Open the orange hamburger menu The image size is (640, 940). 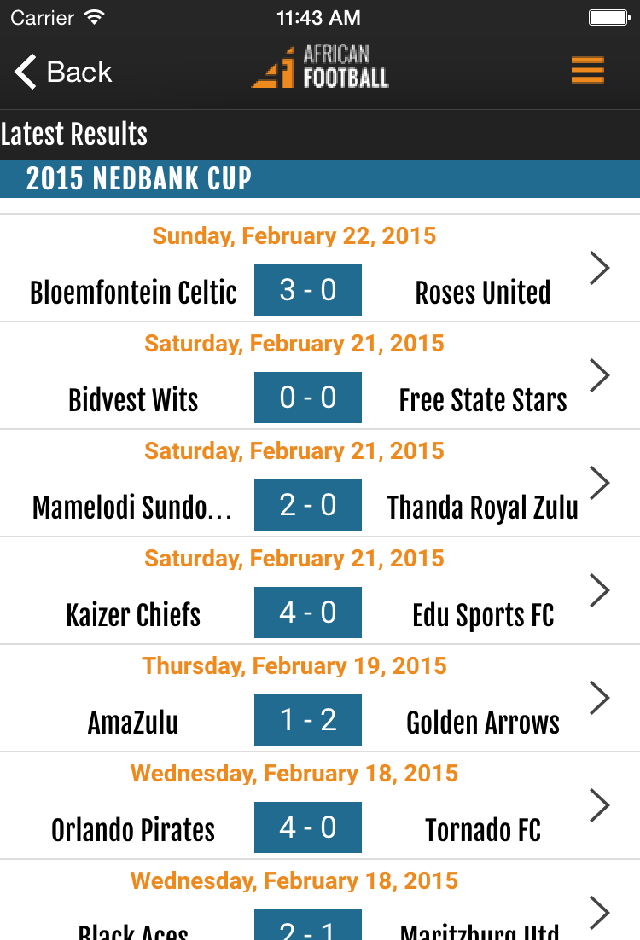(x=587, y=71)
